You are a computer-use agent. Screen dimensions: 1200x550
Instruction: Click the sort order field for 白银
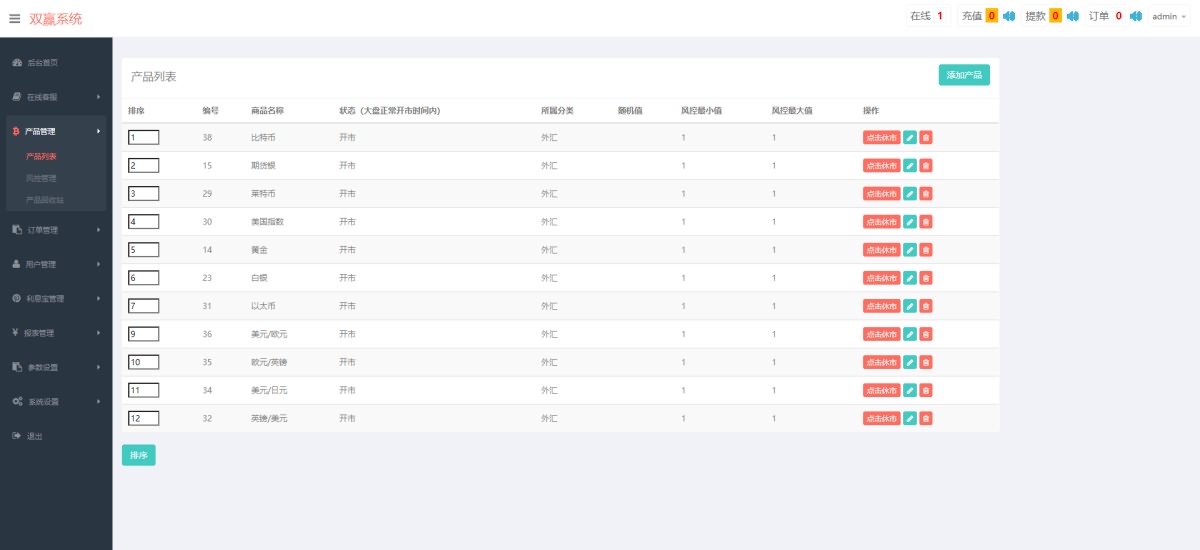[144, 278]
